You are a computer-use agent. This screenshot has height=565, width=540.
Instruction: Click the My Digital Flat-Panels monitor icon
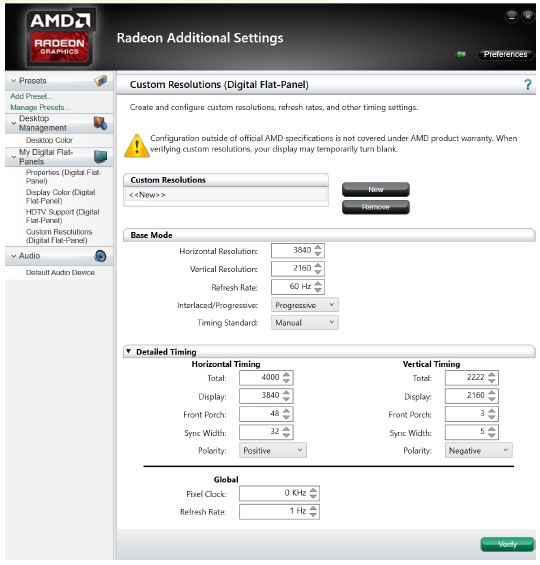pos(101,156)
